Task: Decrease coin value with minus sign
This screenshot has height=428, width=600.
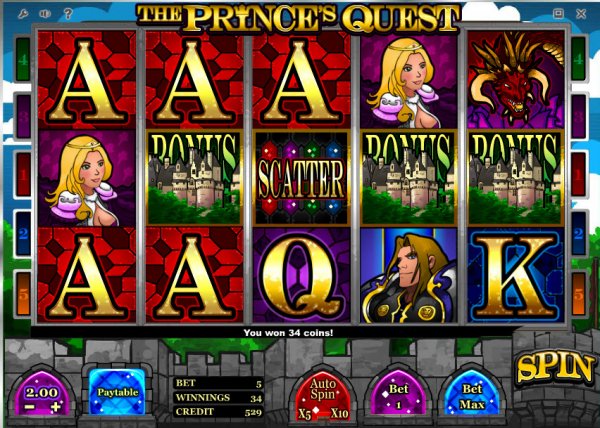Action: tap(29, 406)
